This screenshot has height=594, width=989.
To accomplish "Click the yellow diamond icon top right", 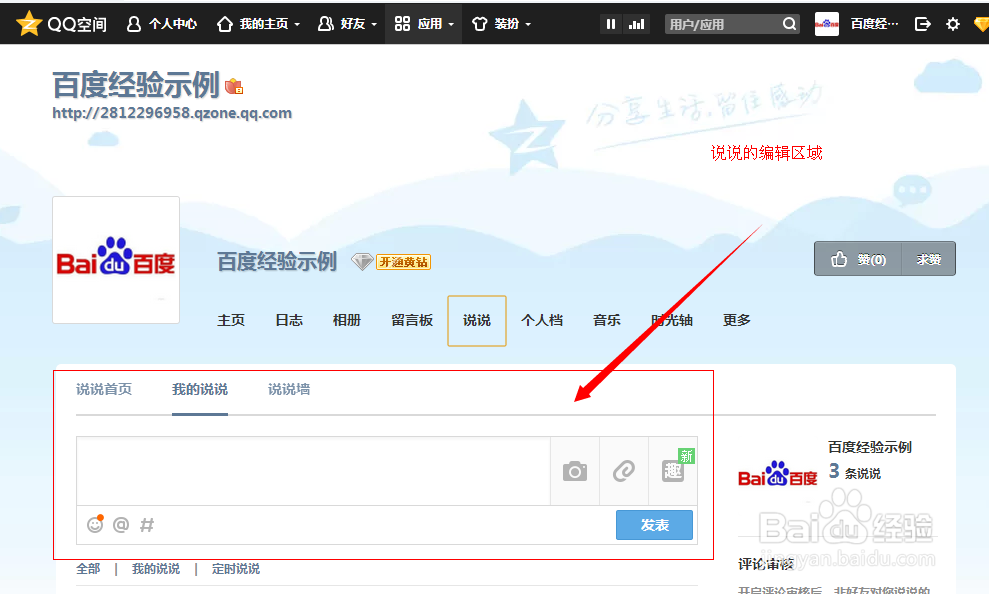I will click(x=981, y=23).
